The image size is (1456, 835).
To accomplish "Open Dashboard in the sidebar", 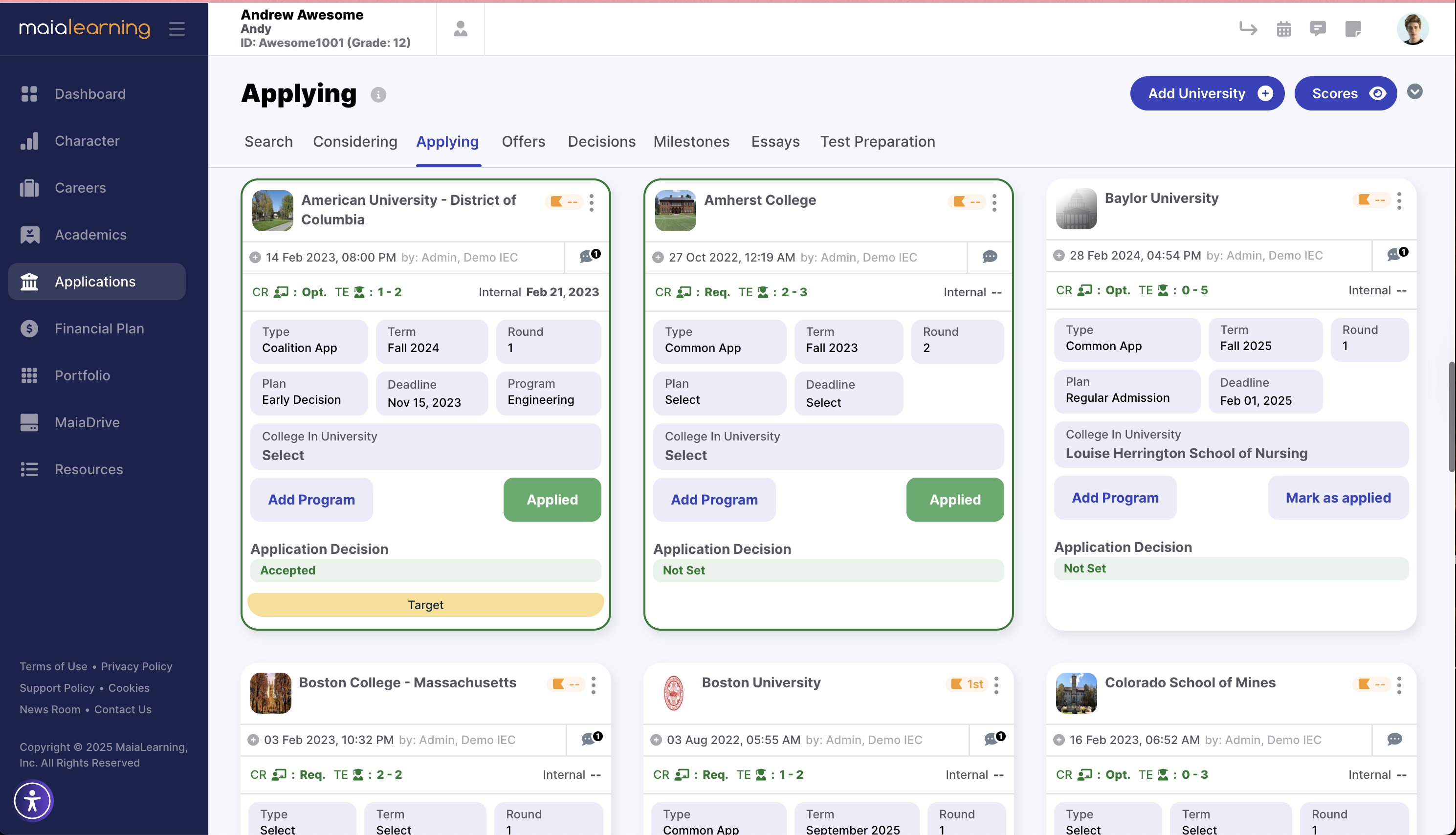I will click(x=96, y=93).
